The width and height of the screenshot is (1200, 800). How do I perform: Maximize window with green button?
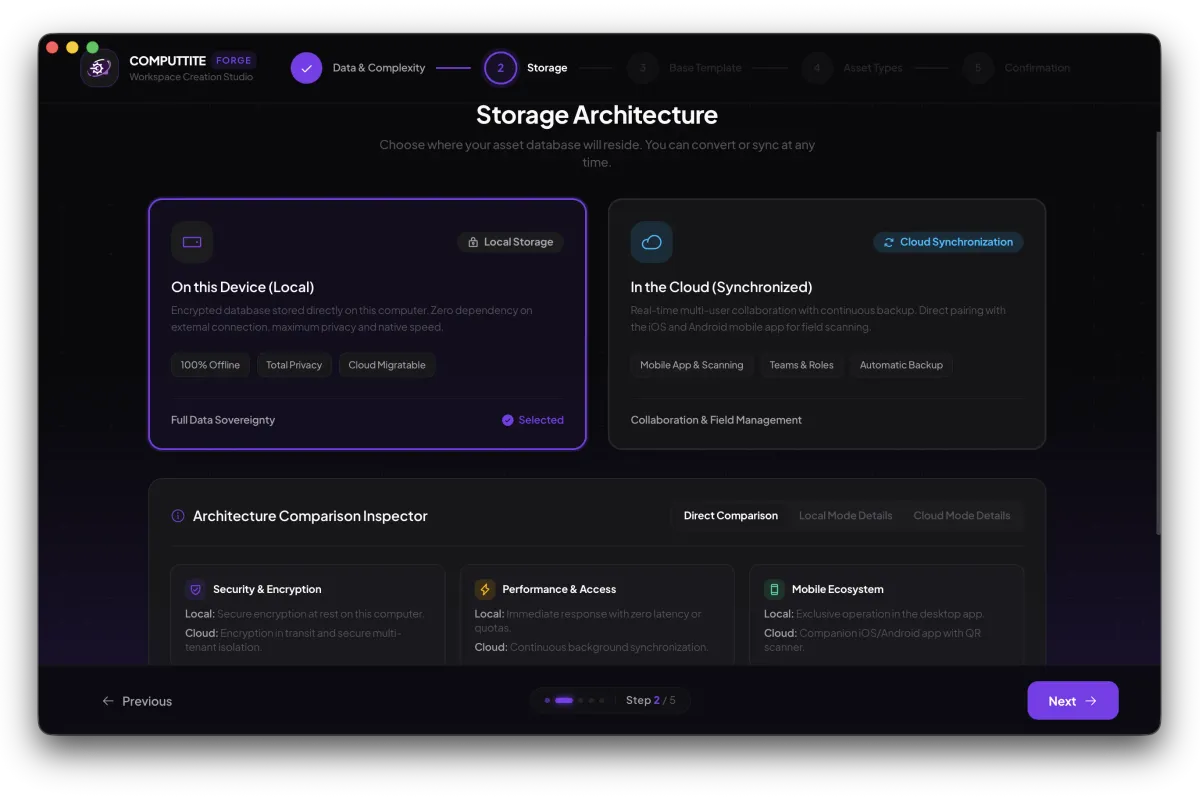point(92,47)
